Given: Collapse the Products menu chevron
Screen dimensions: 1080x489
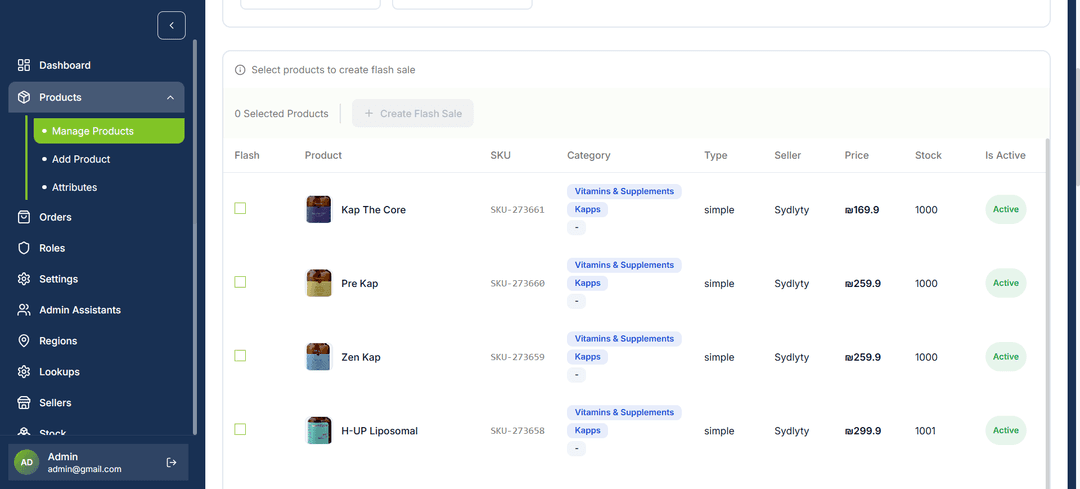Looking at the screenshot, I should click(170, 98).
